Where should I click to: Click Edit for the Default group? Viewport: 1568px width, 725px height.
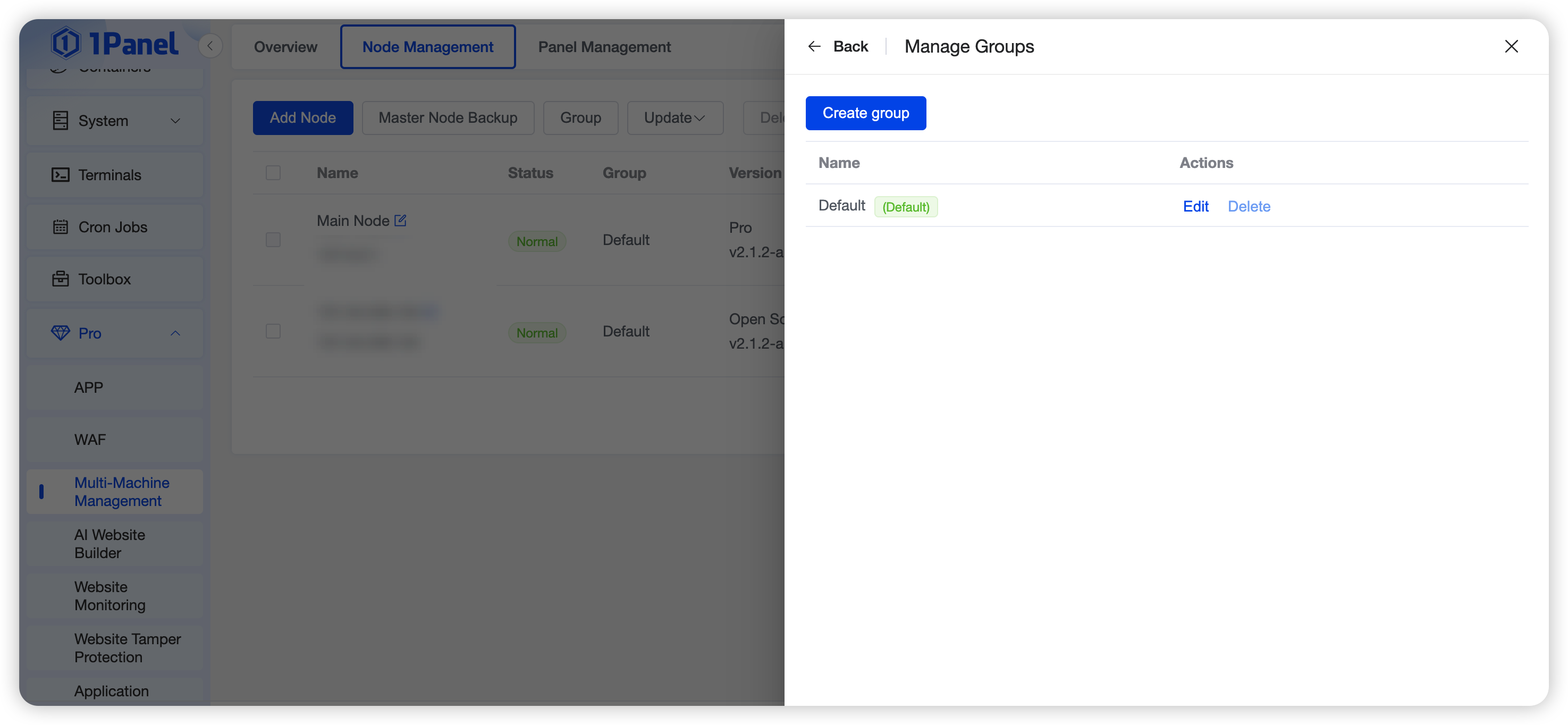click(x=1195, y=206)
